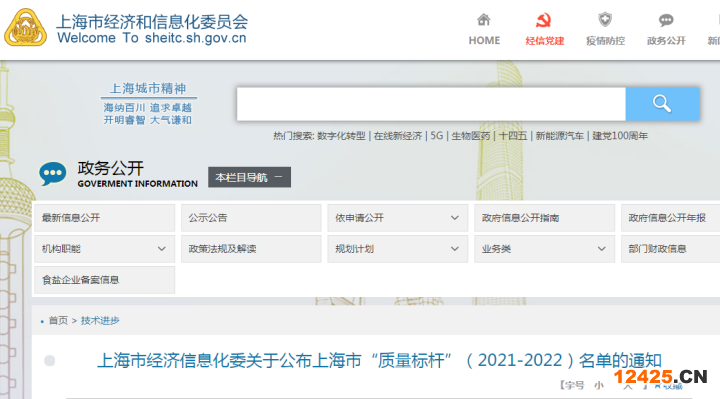Focus the site search input box
Viewport: 720px width, 399px height.
[431, 104]
